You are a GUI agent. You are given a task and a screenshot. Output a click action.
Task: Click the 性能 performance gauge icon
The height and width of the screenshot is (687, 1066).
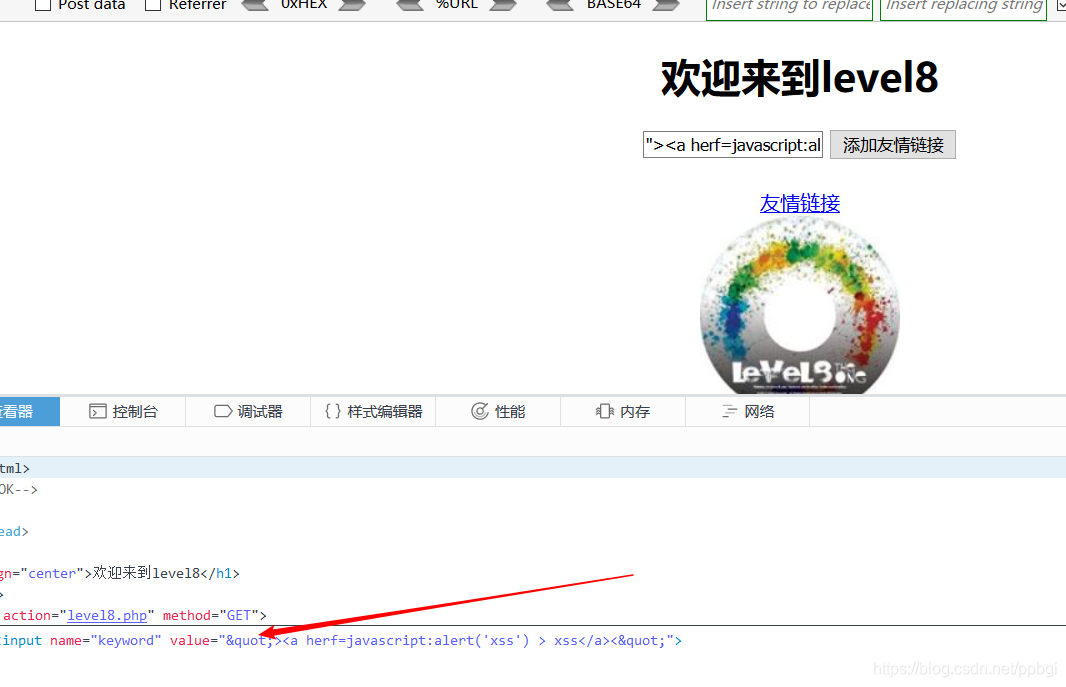pyautogui.click(x=480, y=411)
